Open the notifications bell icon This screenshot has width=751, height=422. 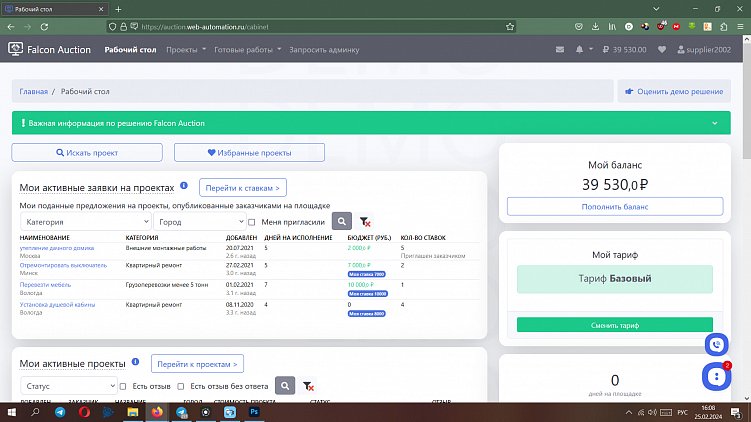click(579, 49)
